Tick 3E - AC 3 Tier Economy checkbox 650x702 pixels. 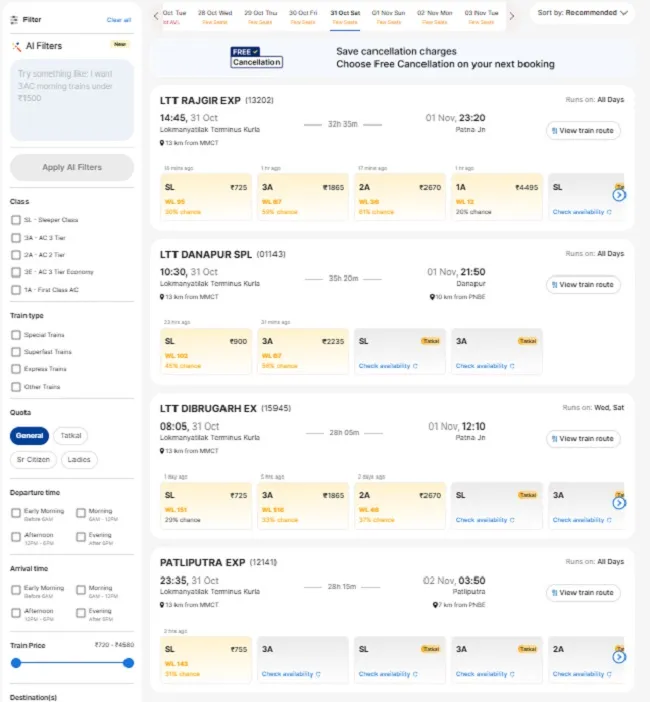(x=16, y=272)
